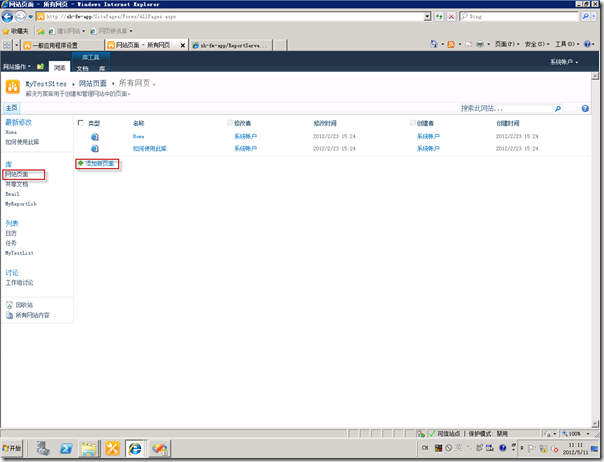604x462 pixels.
Task: Open the 工具(O) command bar menu
Action: tap(567, 44)
